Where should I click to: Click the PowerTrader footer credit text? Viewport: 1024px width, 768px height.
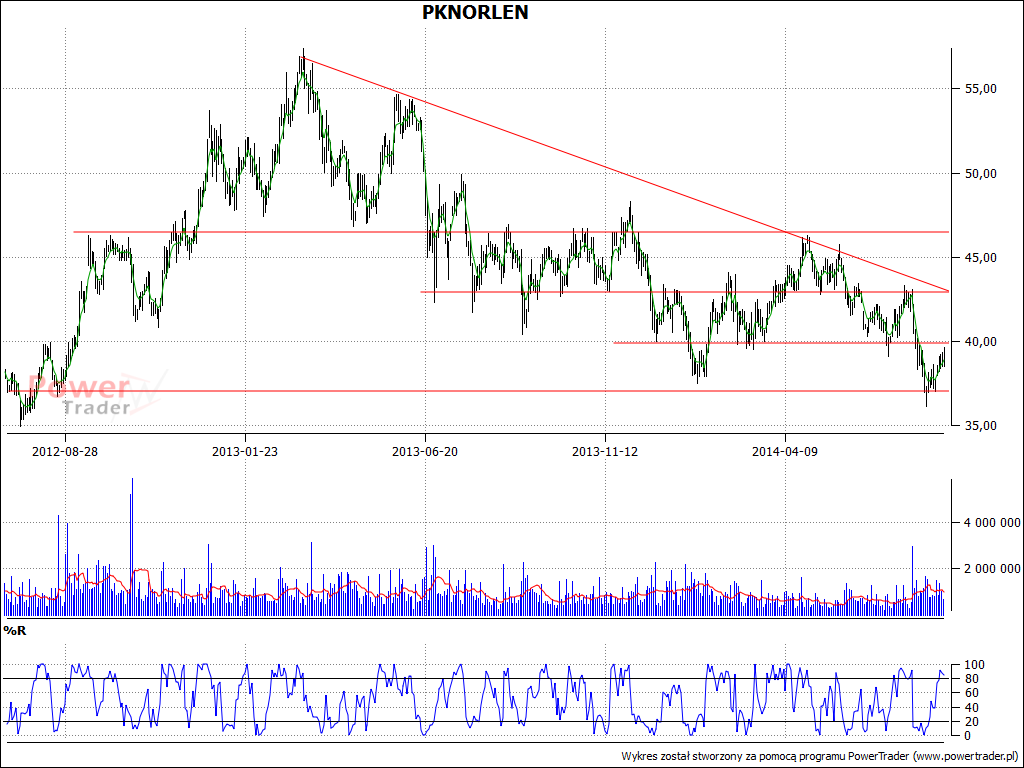820,756
